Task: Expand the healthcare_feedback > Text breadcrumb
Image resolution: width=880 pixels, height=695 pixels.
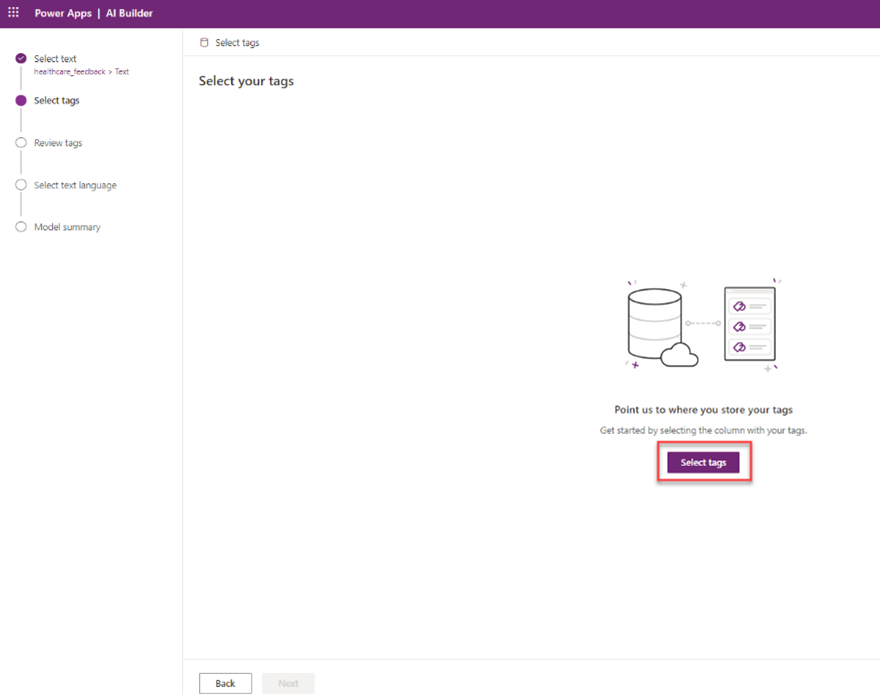Action: pos(81,71)
